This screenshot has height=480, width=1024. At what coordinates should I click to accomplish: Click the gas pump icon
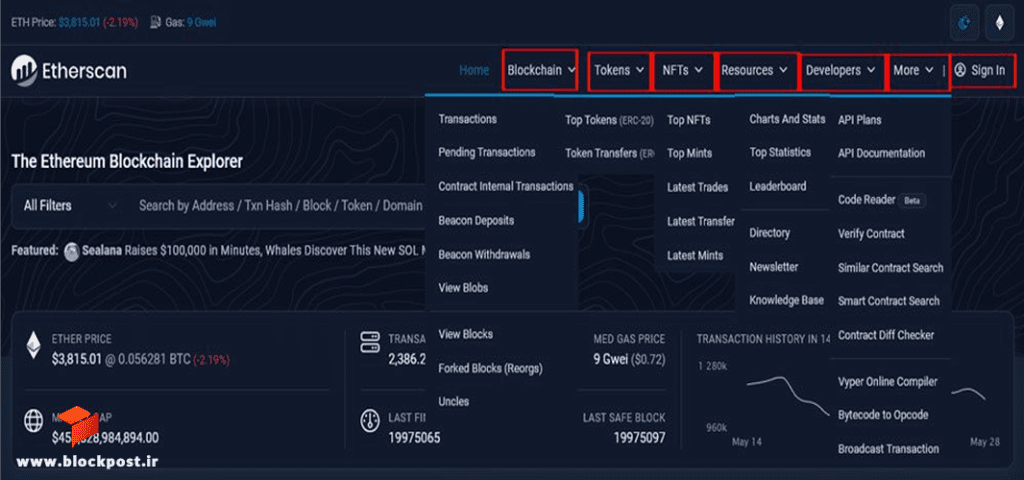(x=155, y=22)
